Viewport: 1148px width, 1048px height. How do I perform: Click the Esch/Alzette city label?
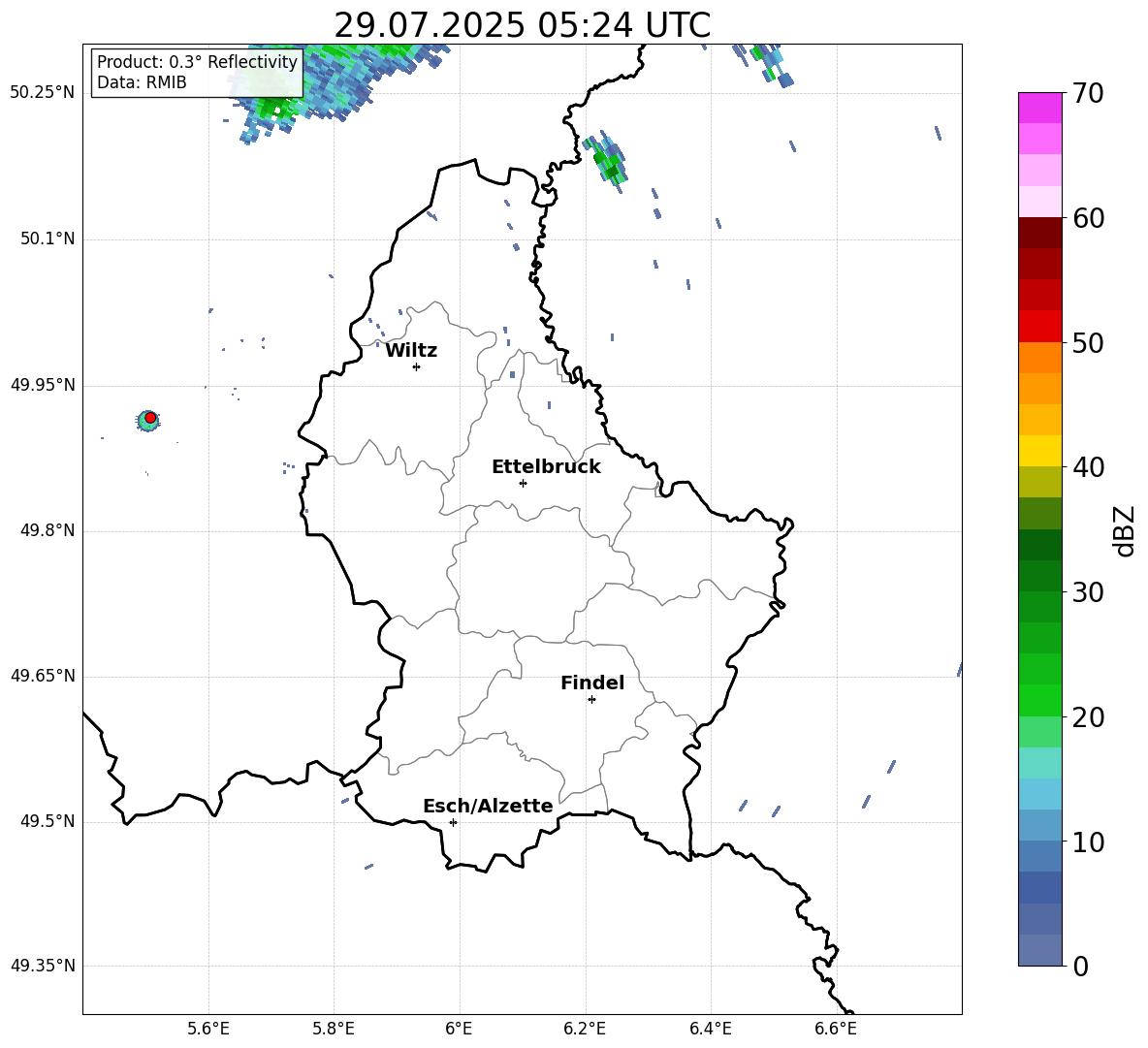tap(489, 806)
